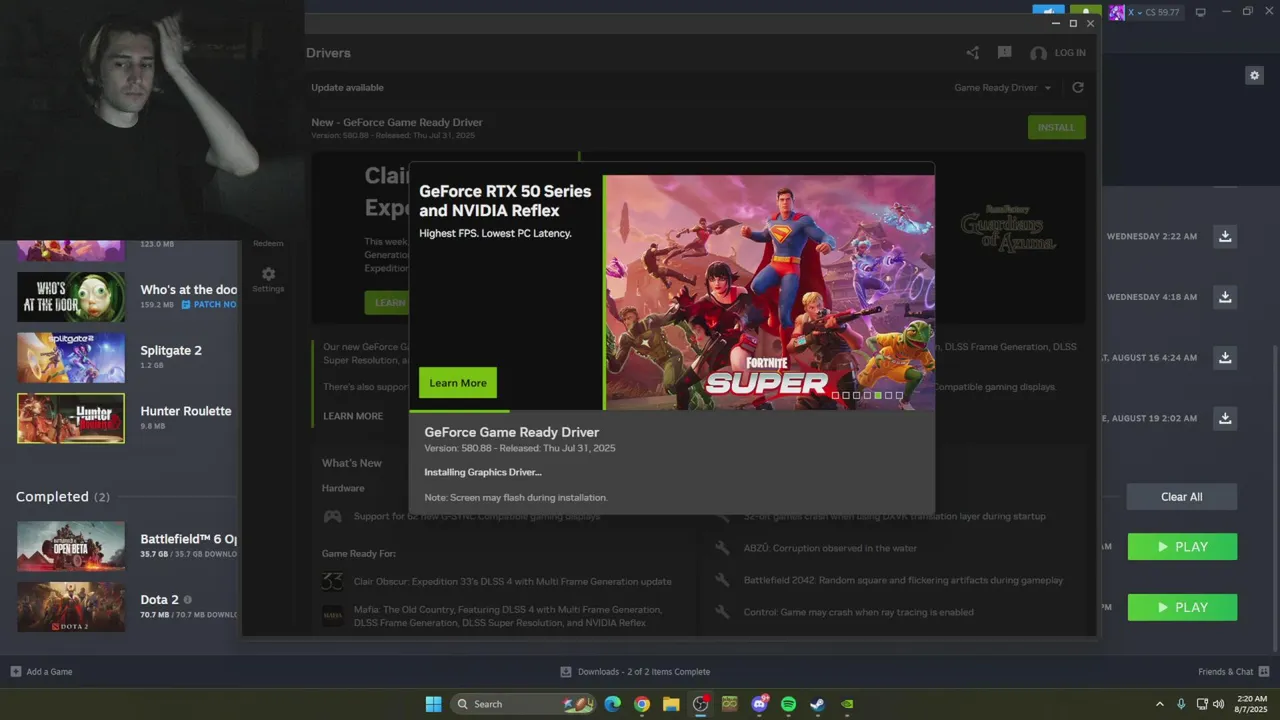This screenshot has height=720, width=1280.
Task: Click 'Battlefield 2042: Random square and flickering' entry
Action: click(x=903, y=580)
